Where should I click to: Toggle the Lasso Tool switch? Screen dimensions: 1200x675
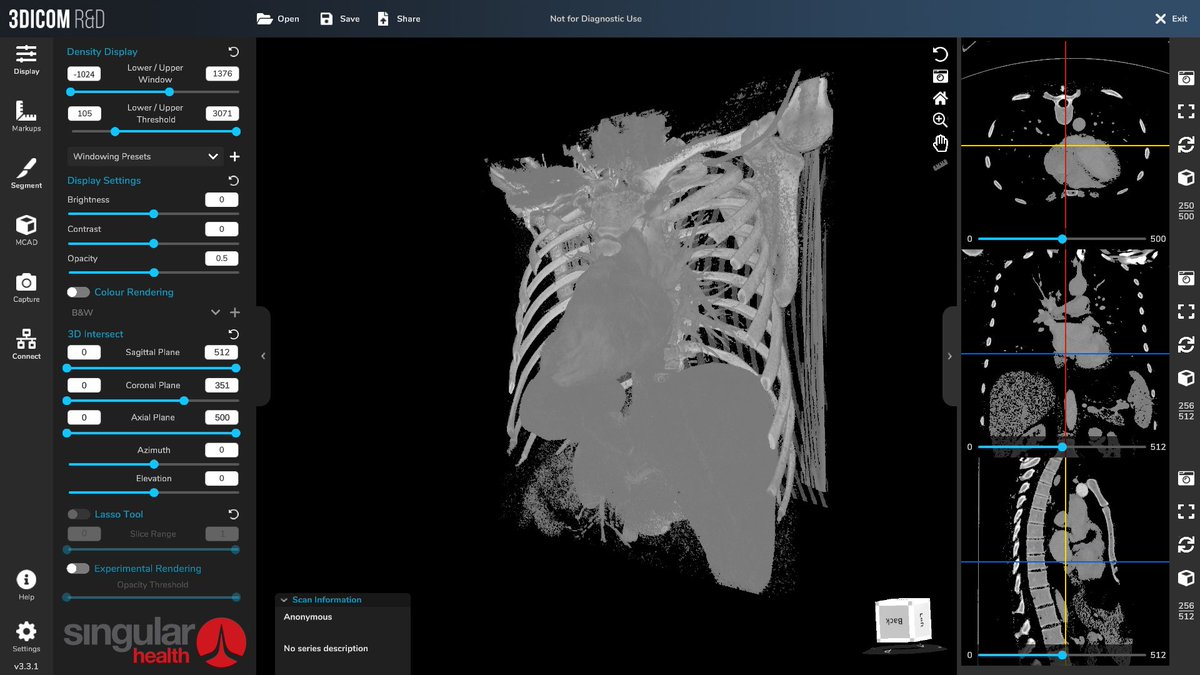coord(78,514)
